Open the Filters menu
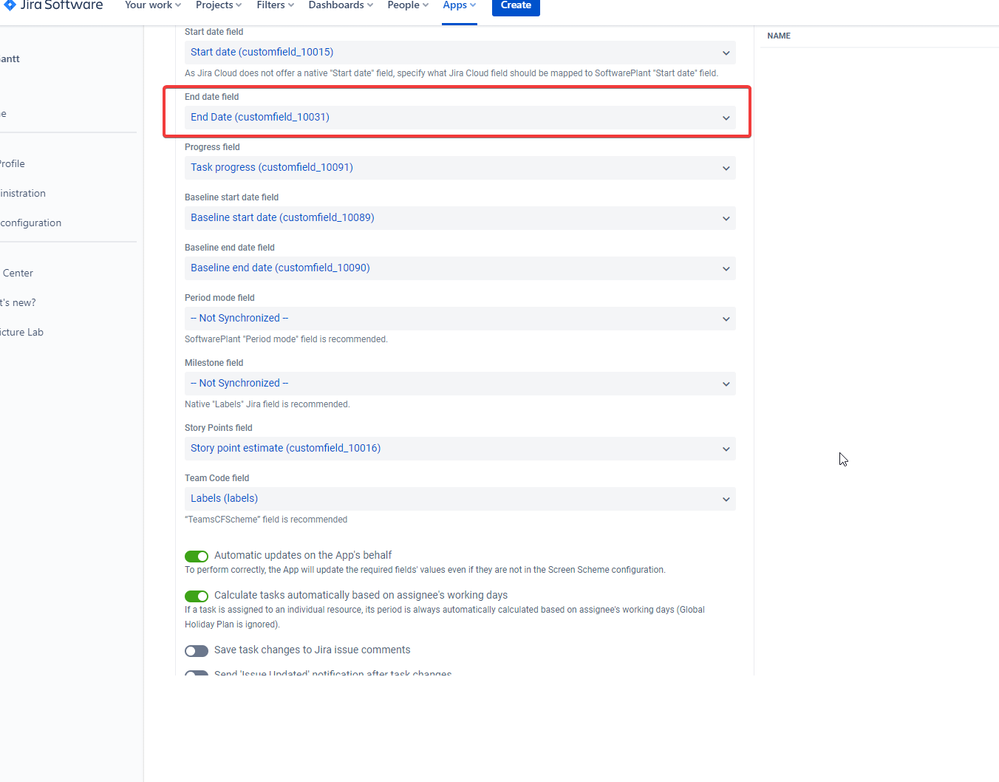Viewport: 999px width, 782px height. pyautogui.click(x=275, y=5)
